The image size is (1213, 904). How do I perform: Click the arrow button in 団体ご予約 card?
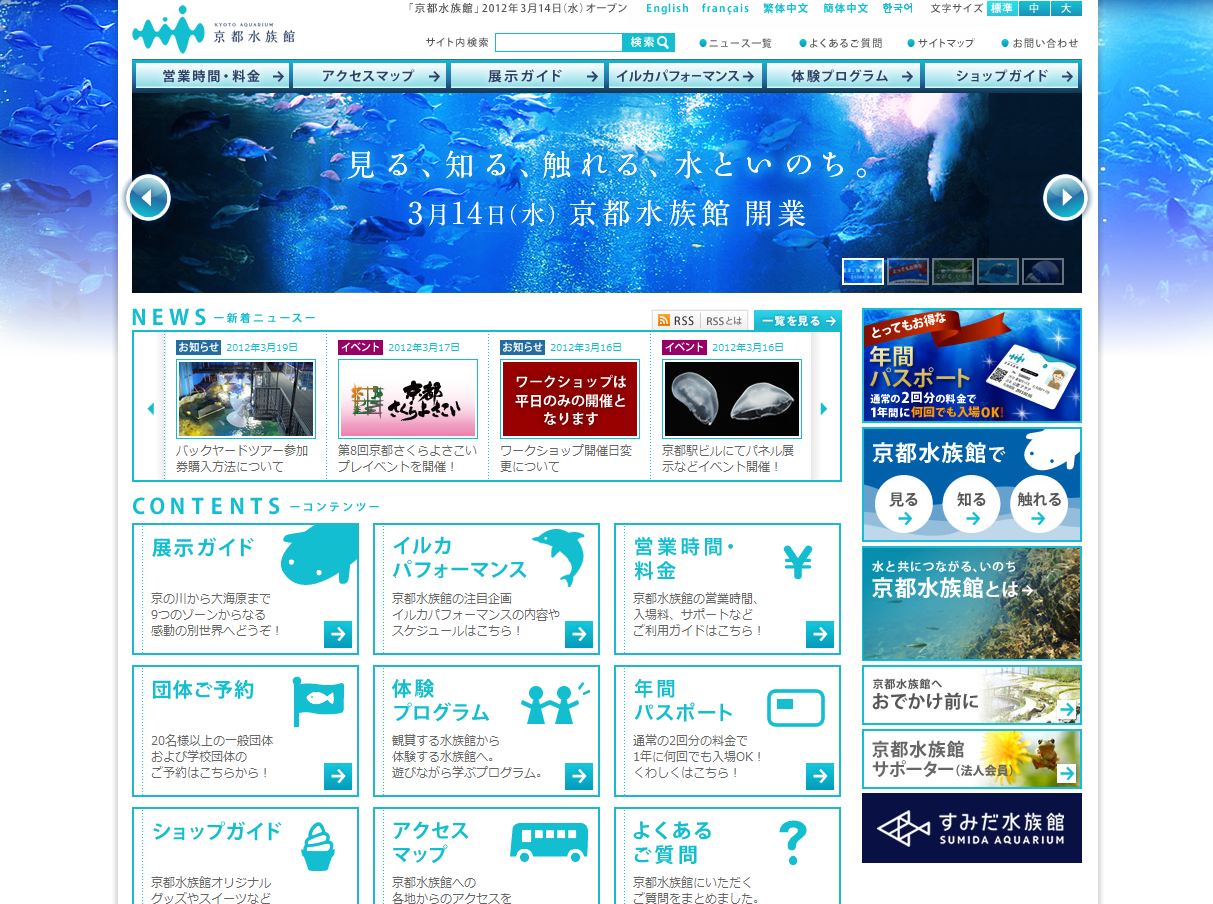coord(338,776)
